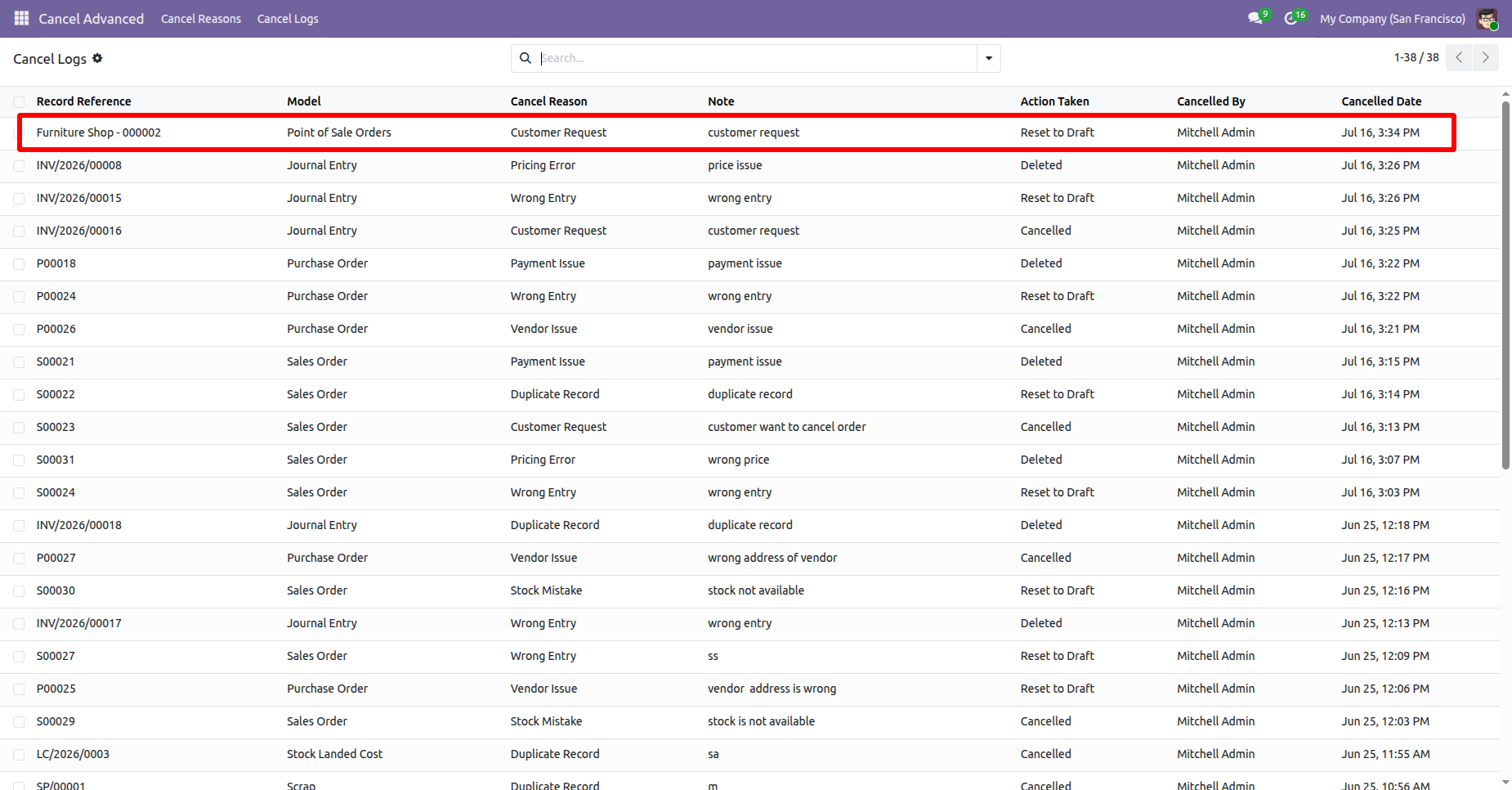Open the Cancel Logs settings gear

pyautogui.click(x=97, y=58)
